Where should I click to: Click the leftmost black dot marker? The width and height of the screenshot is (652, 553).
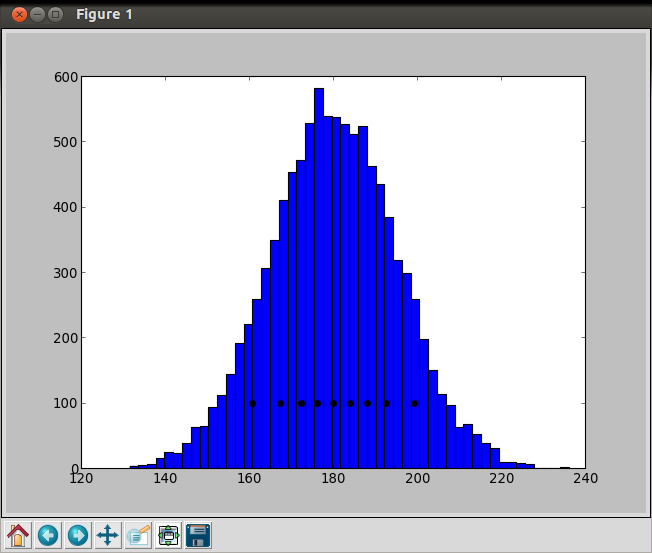tap(252, 403)
